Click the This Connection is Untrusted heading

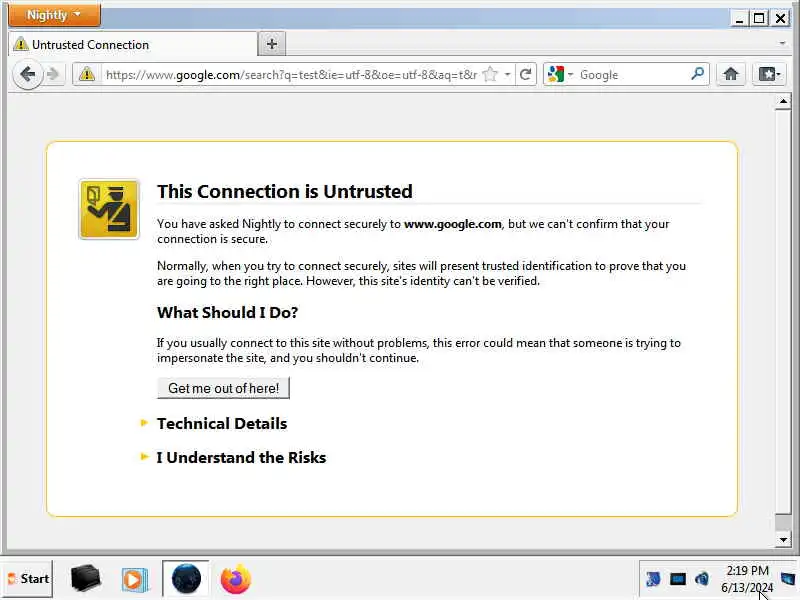(x=285, y=191)
